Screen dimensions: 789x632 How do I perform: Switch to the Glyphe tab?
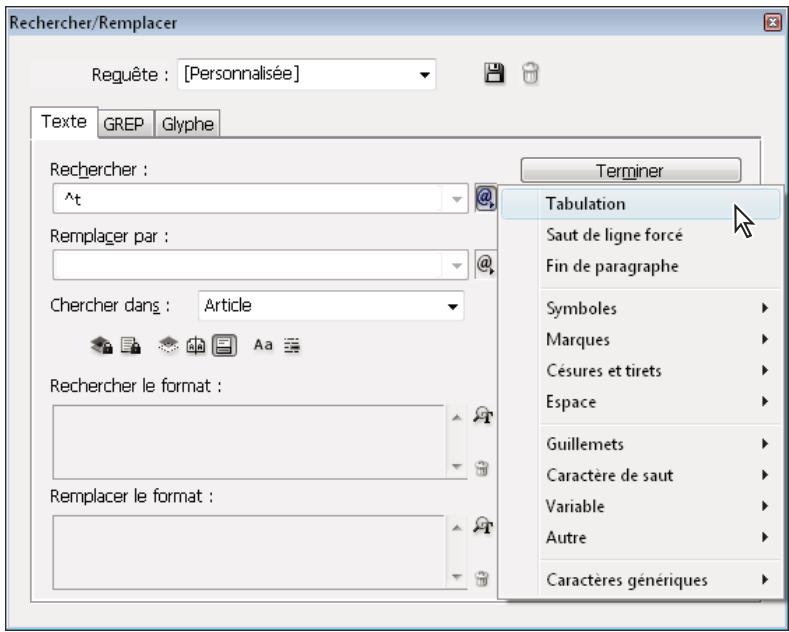(188, 124)
